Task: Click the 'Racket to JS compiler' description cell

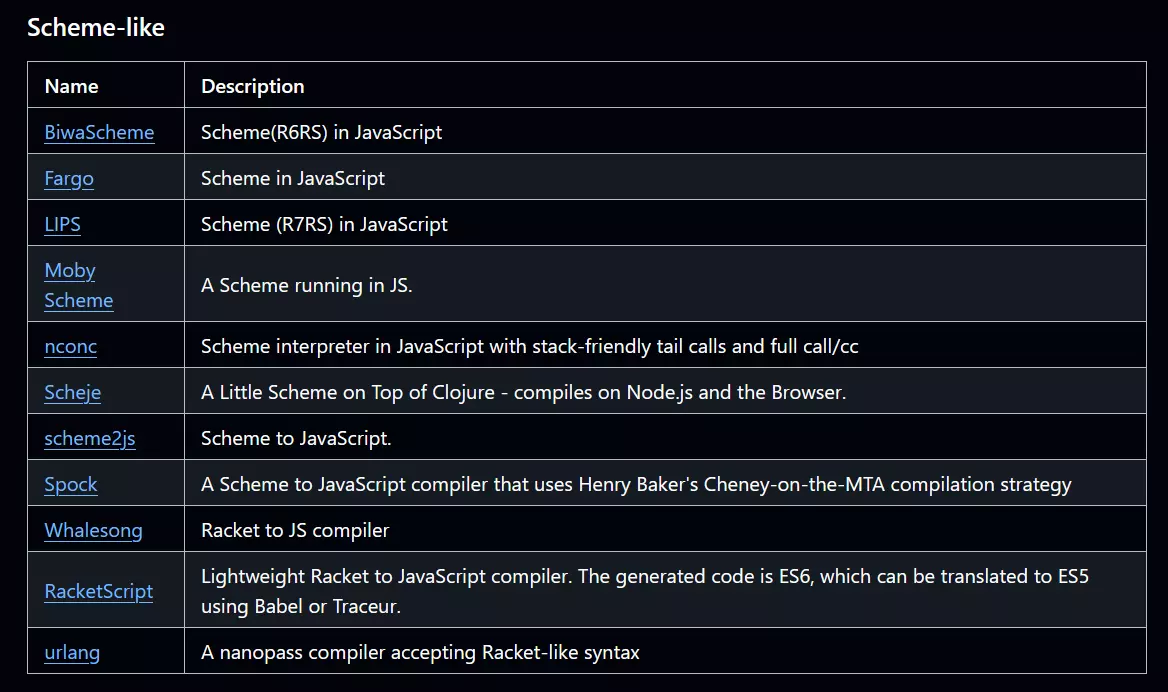Action: [665, 529]
